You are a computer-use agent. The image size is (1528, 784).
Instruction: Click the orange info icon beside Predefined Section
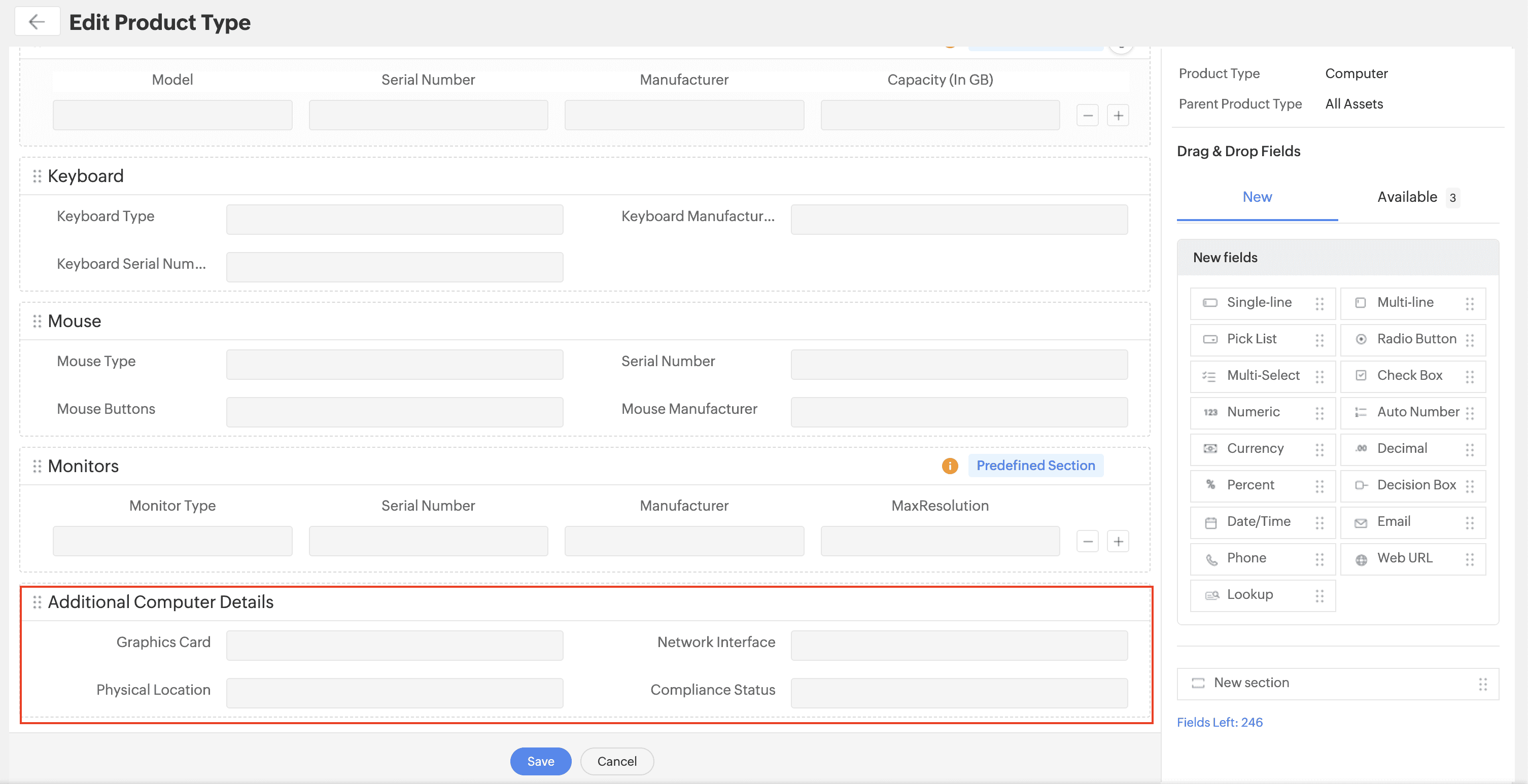[x=950, y=466]
